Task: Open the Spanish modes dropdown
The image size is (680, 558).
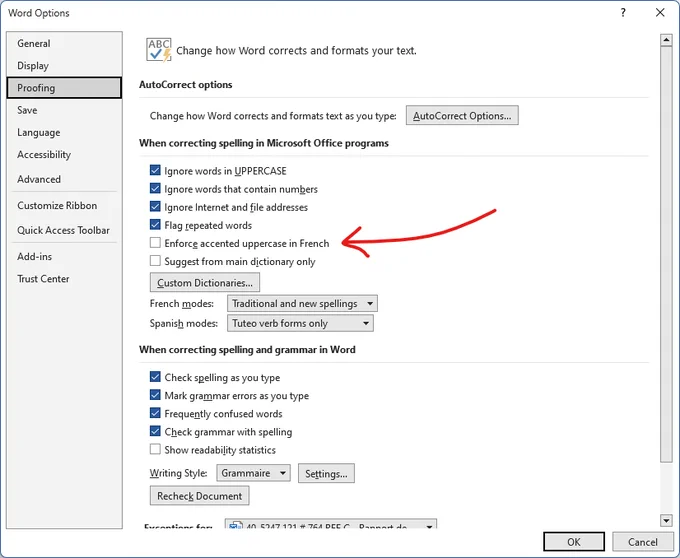Action: tap(300, 323)
